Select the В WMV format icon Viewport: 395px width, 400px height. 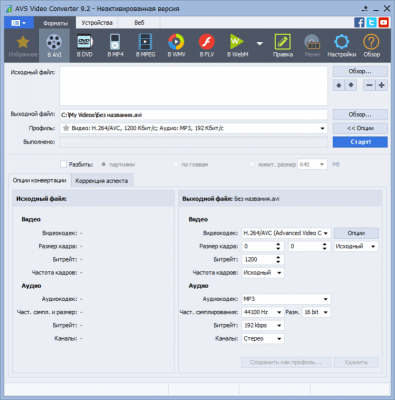click(176, 45)
